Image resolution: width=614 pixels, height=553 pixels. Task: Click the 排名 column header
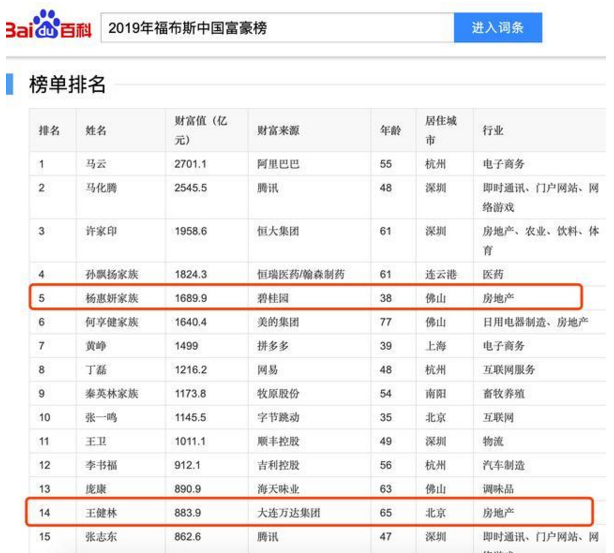[x=49, y=130]
